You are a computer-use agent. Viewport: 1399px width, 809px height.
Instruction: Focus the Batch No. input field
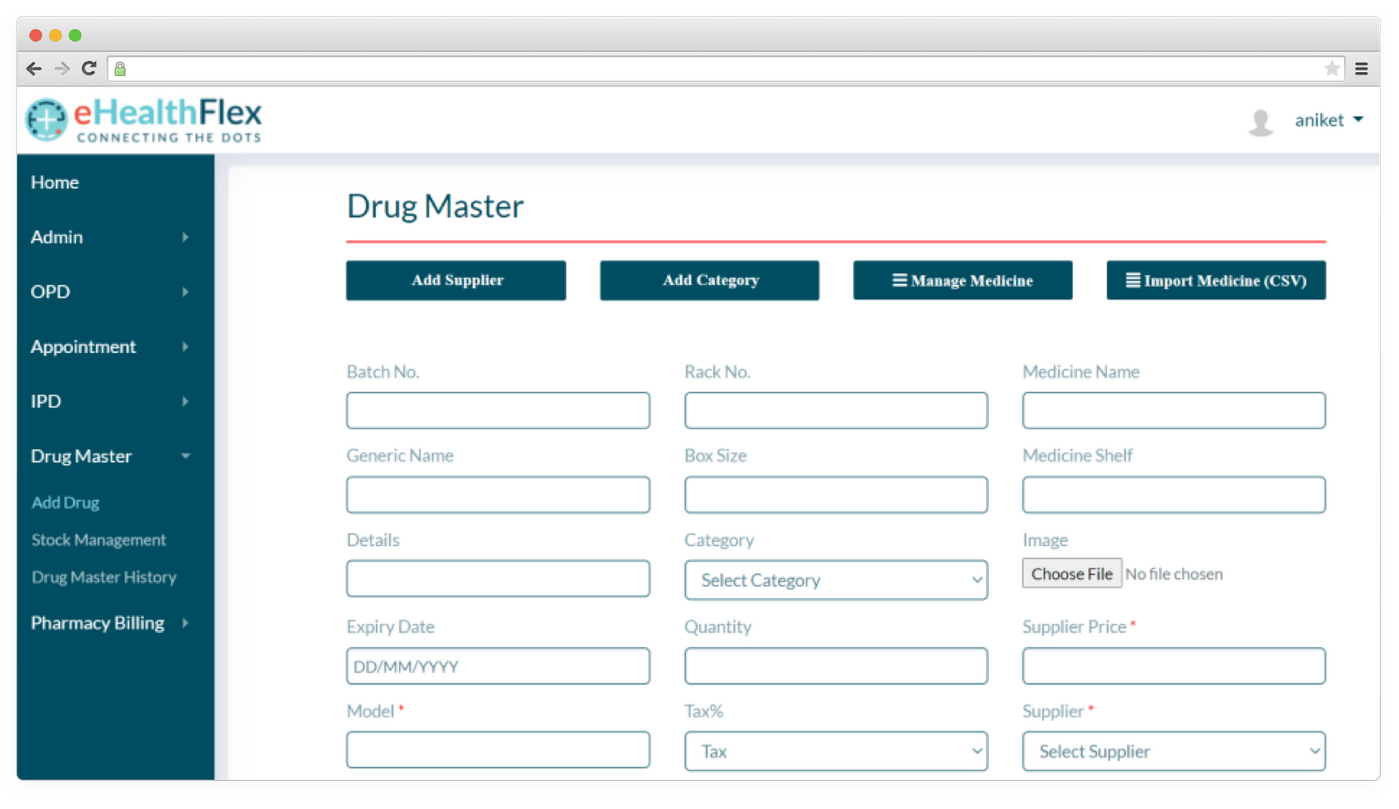[498, 411]
